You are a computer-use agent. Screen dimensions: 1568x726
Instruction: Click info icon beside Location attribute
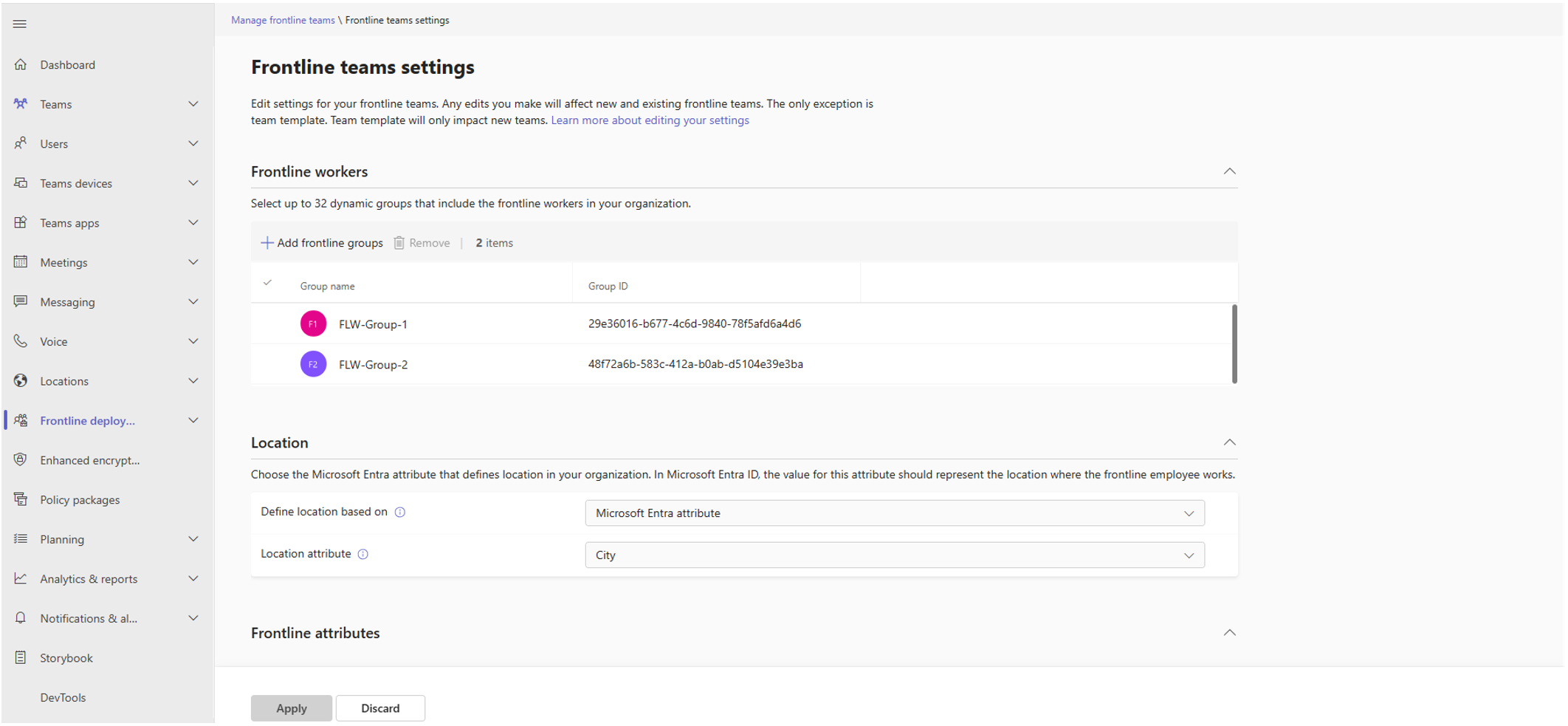click(x=363, y=555)
